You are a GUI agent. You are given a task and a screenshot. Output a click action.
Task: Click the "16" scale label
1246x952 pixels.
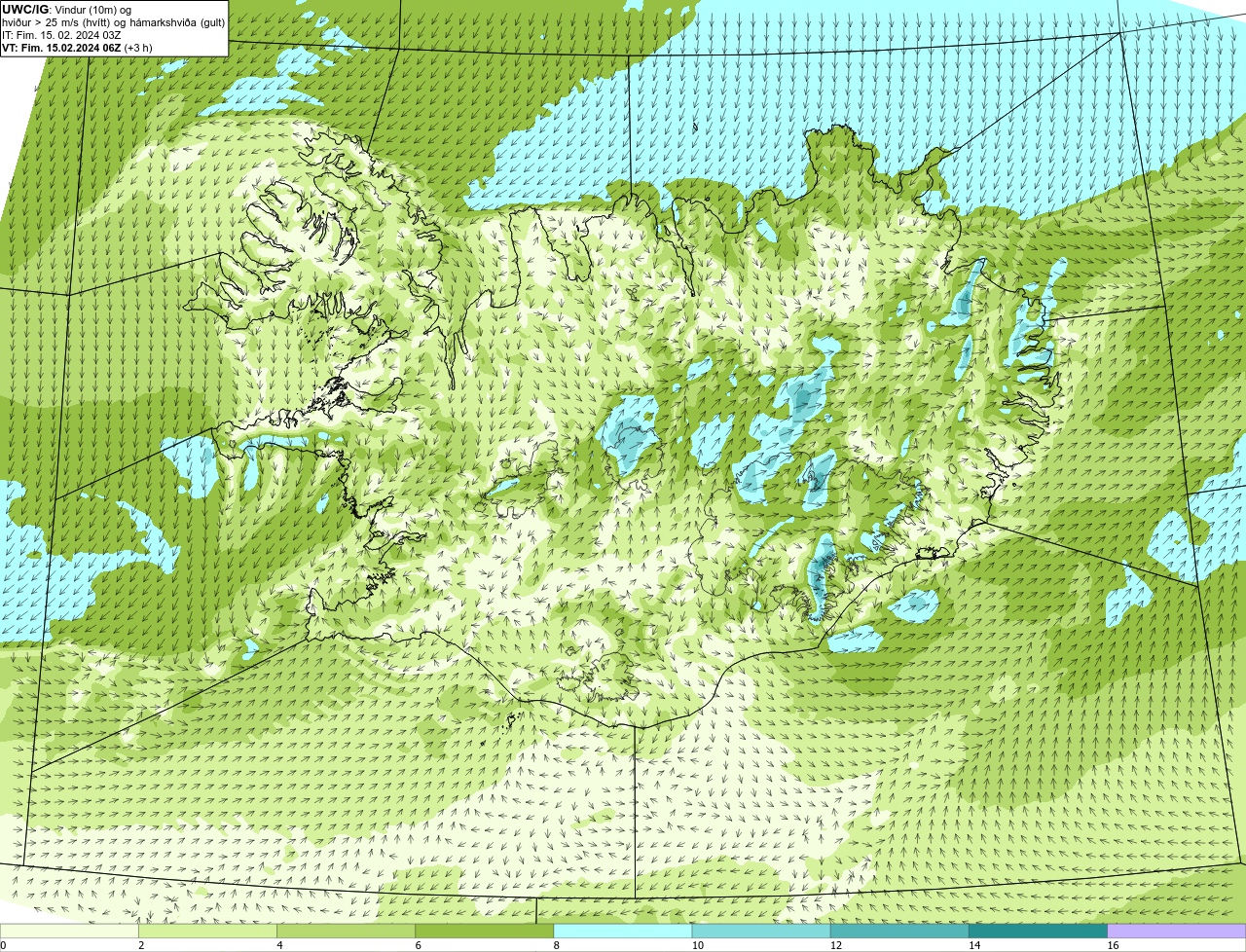pyautogui.click(x=1113, y=945)
